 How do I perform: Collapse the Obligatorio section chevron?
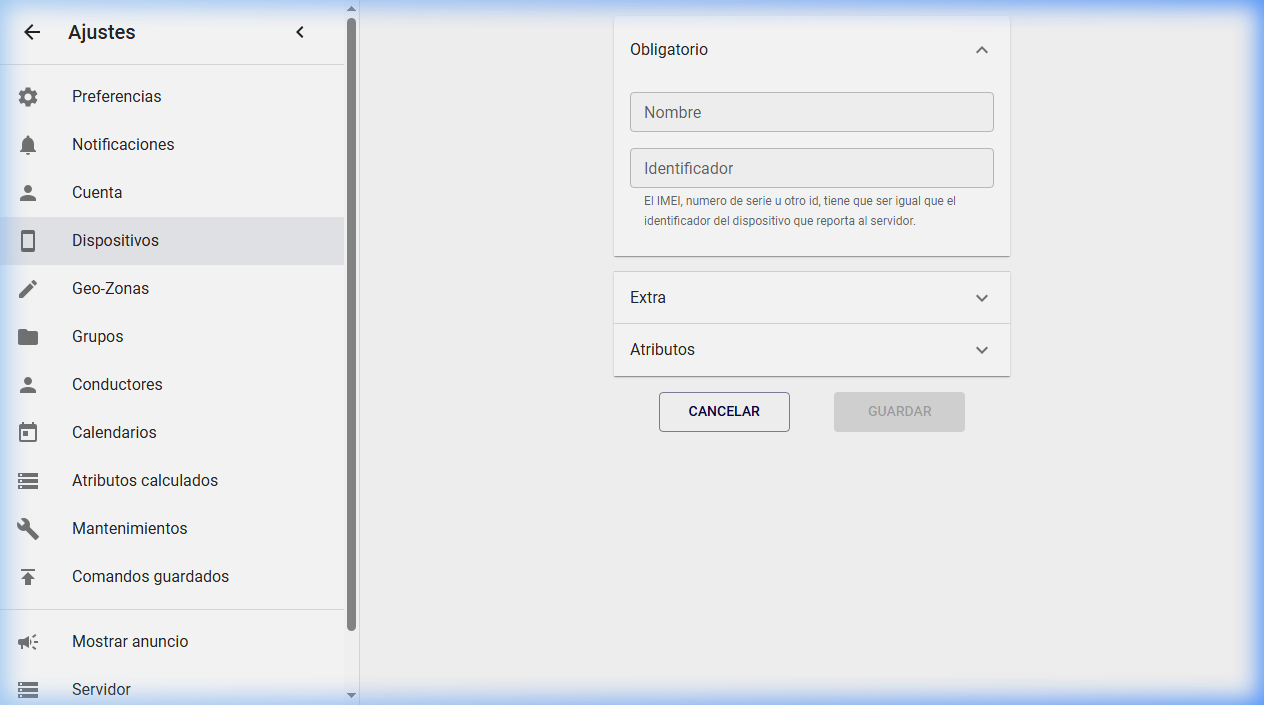982,50
